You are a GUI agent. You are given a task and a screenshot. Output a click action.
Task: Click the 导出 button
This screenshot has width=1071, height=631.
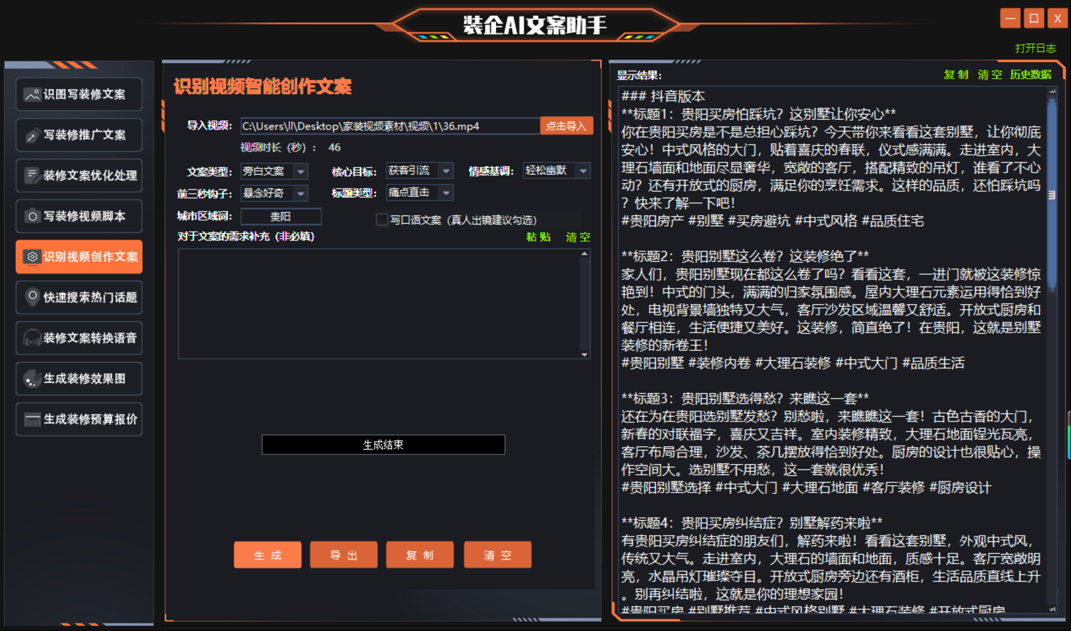click(344, 555)
